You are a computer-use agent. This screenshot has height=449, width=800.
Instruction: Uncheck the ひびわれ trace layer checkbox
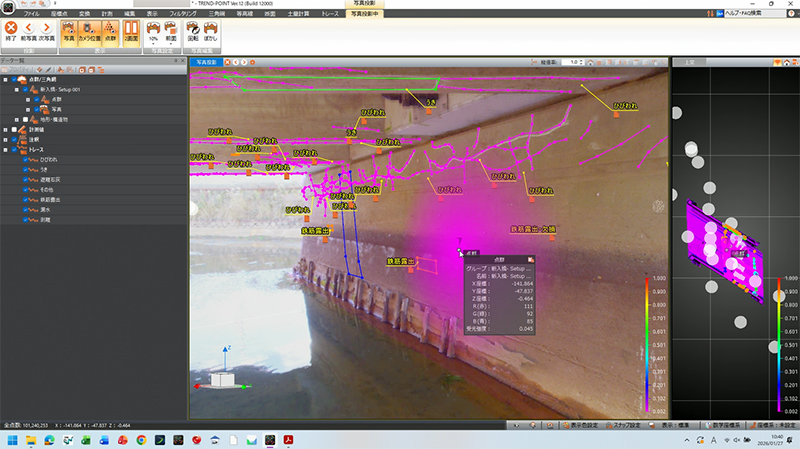[x=27, y=159]
